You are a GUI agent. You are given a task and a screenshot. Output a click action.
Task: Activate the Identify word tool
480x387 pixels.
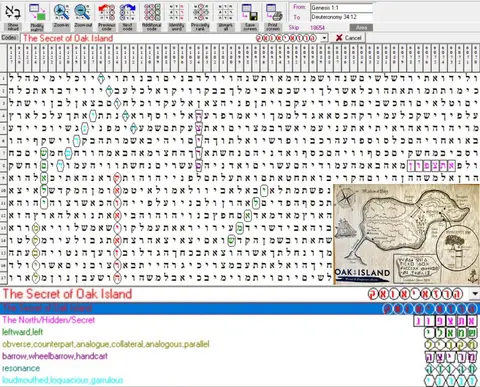tap(176, 13)
